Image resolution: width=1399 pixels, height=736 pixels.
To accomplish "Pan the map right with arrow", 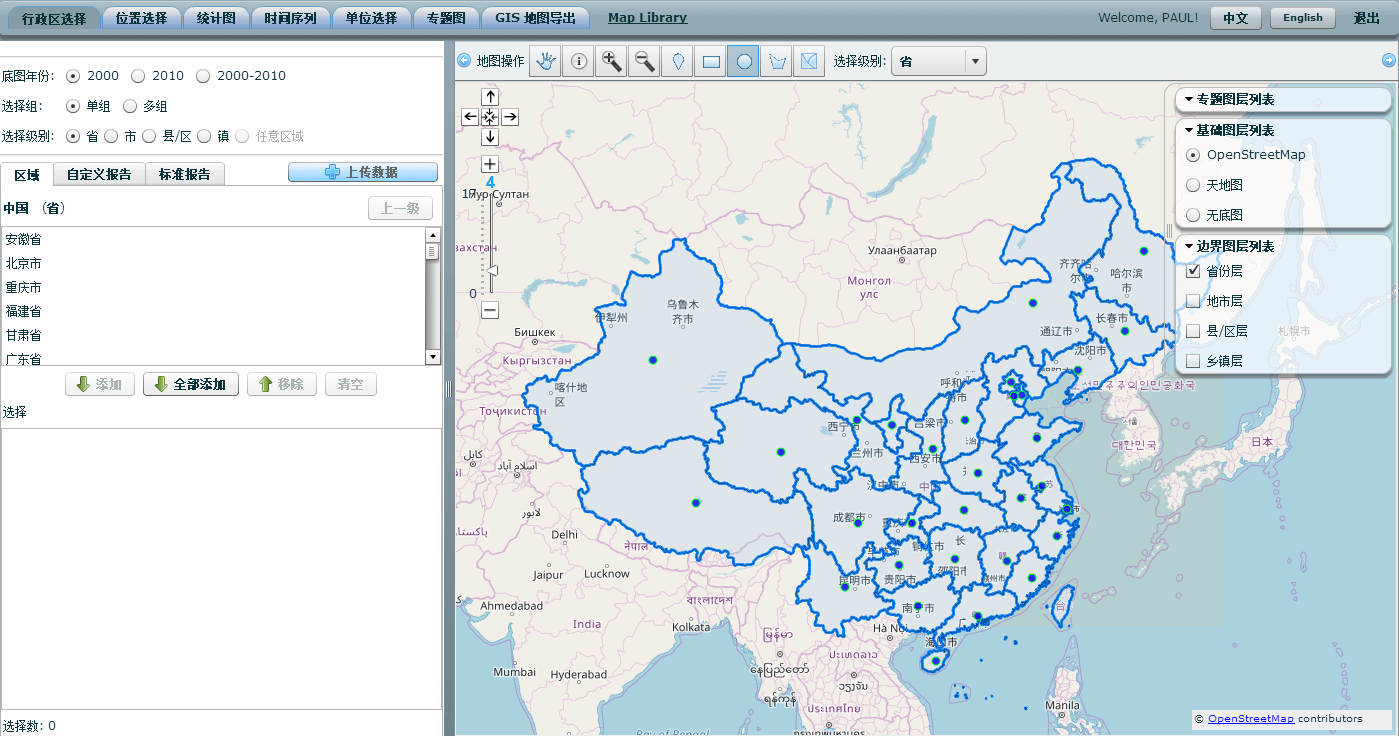I will click(510, 117).
